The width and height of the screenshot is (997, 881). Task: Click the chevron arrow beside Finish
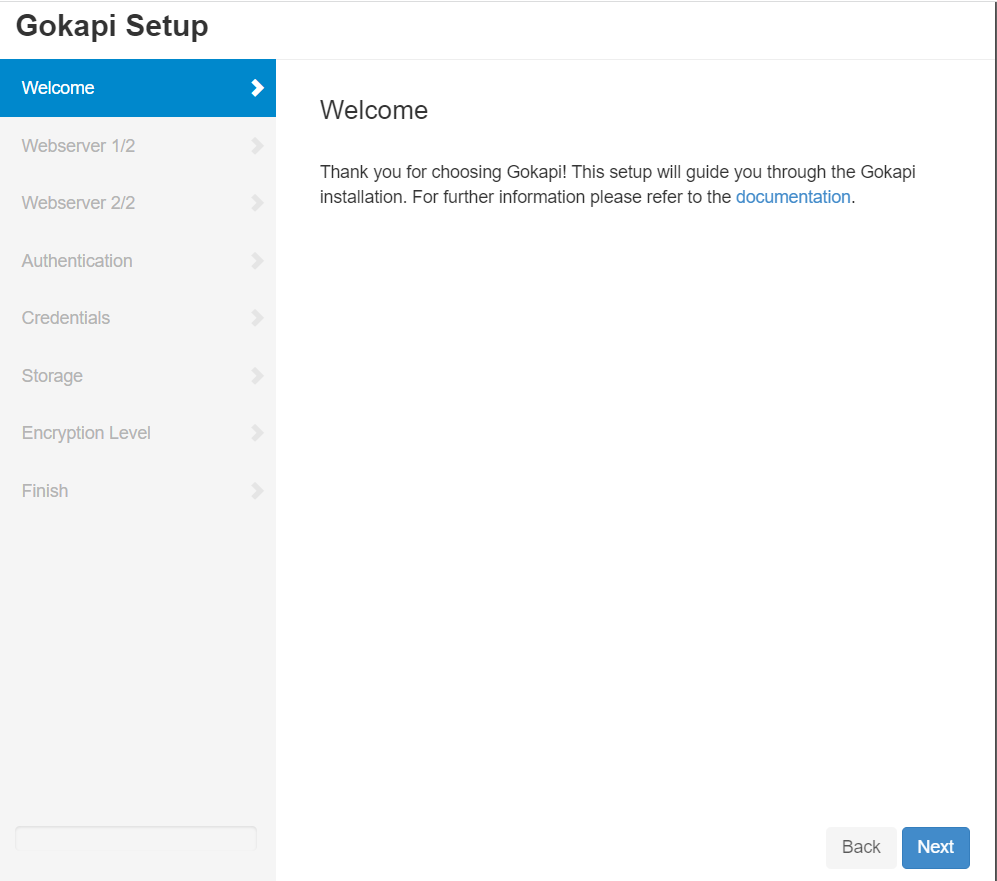coord(257,491)
